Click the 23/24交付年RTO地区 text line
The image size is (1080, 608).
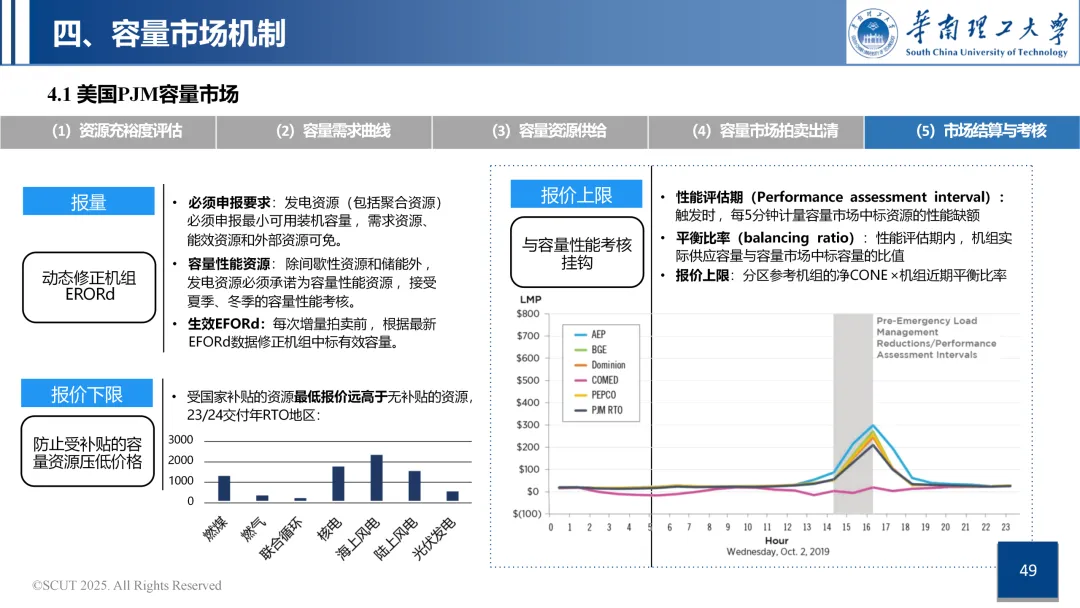[253, 415]
